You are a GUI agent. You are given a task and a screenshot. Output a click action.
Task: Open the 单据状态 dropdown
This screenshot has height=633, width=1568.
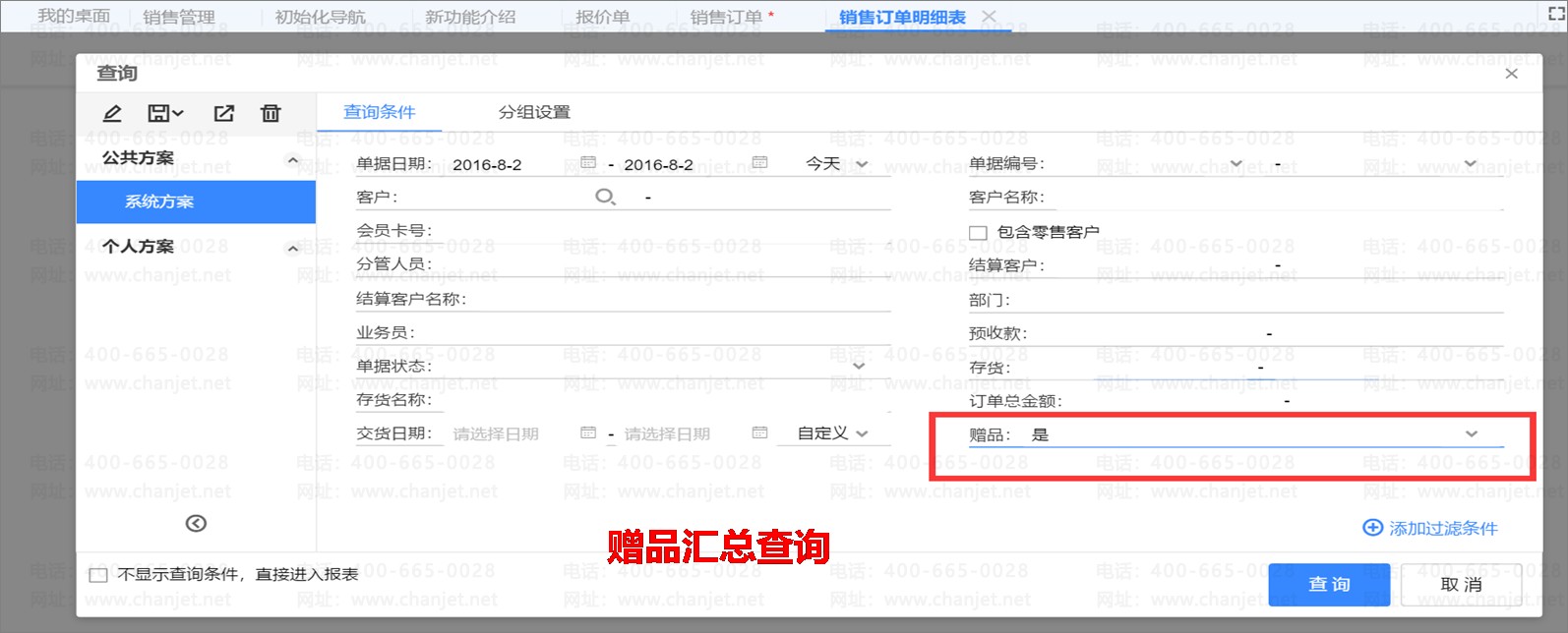click(x=859, y=366)
